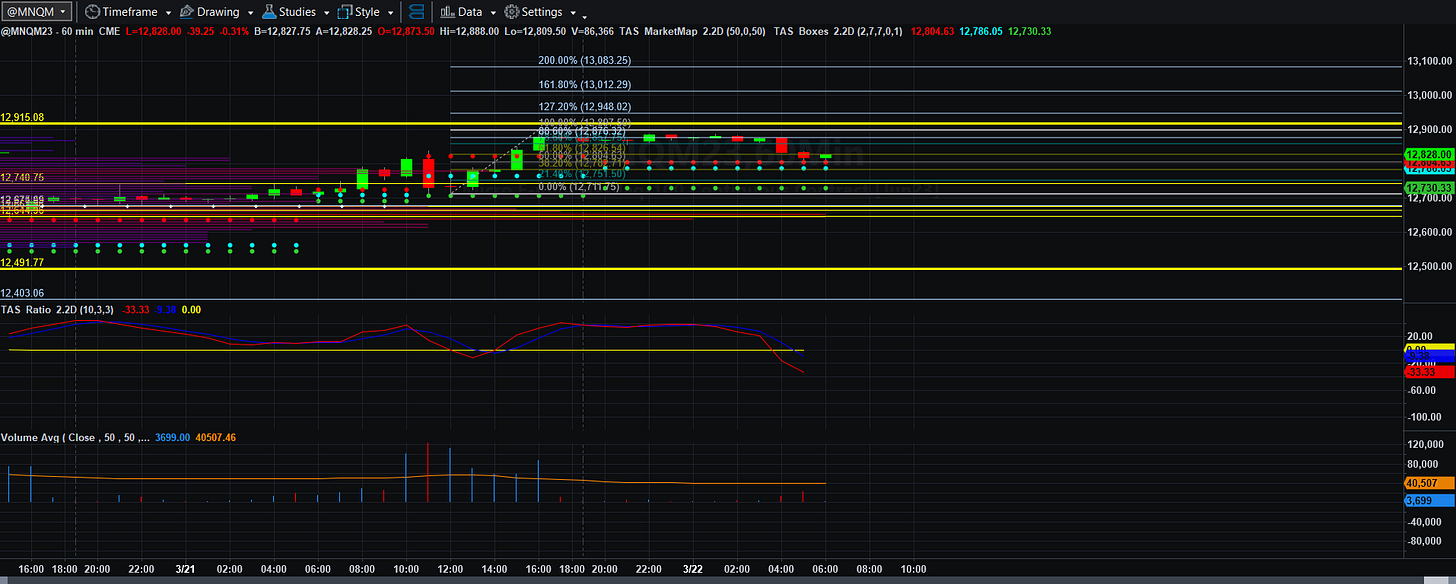Expand the Data dropdown arrow
Image resolution: width=1456 pixels, height=584 pixels.
493,13
